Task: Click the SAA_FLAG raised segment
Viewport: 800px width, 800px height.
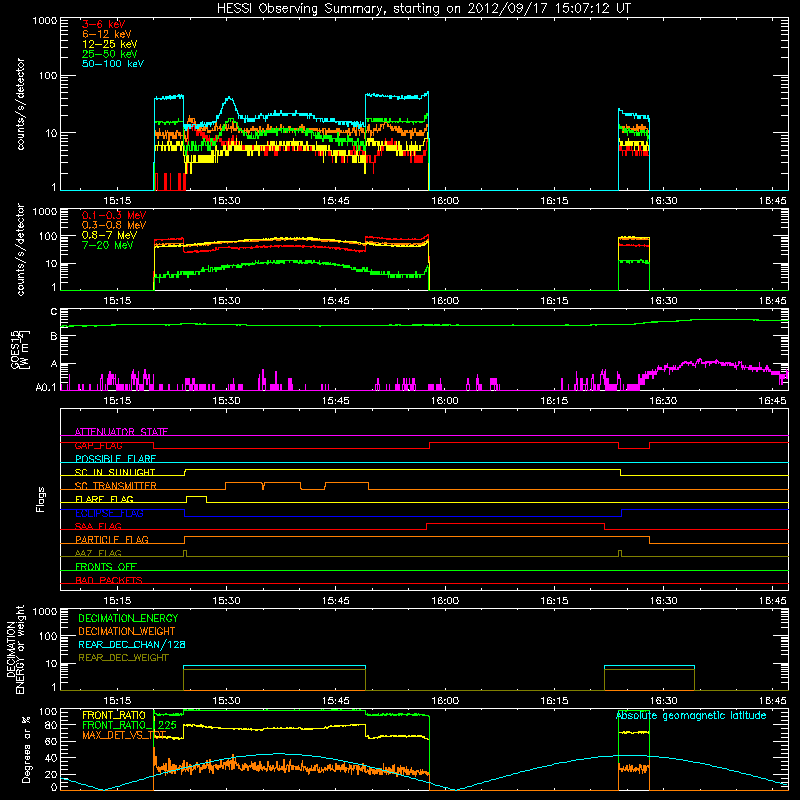Action: pos(515,523)
